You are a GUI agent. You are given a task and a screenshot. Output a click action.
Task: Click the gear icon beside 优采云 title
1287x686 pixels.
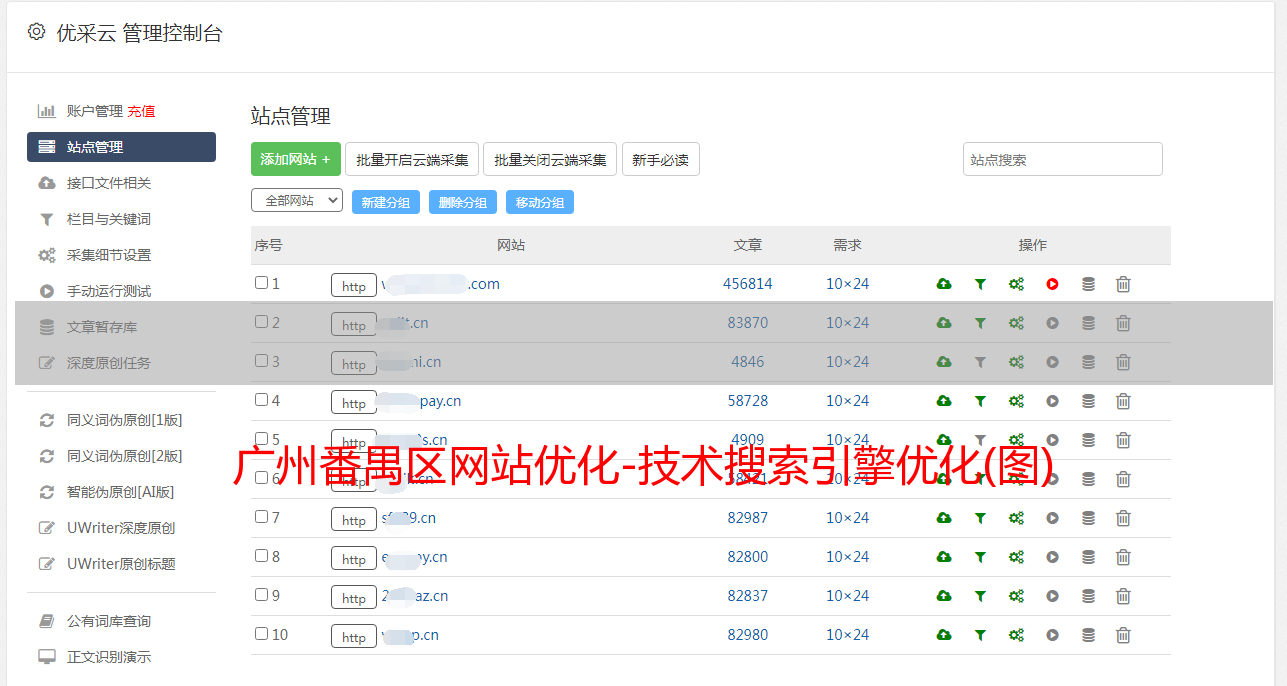click(x=36, y=32)
